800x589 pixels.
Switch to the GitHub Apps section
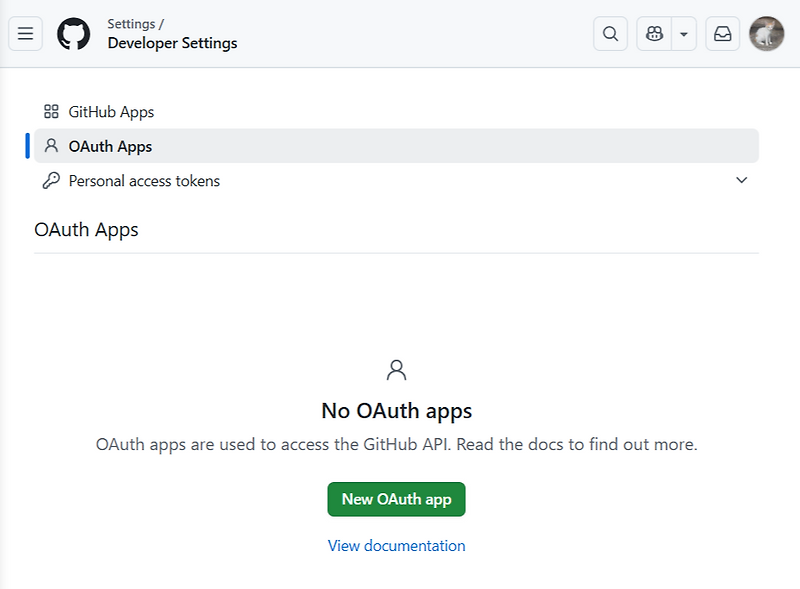110,111
